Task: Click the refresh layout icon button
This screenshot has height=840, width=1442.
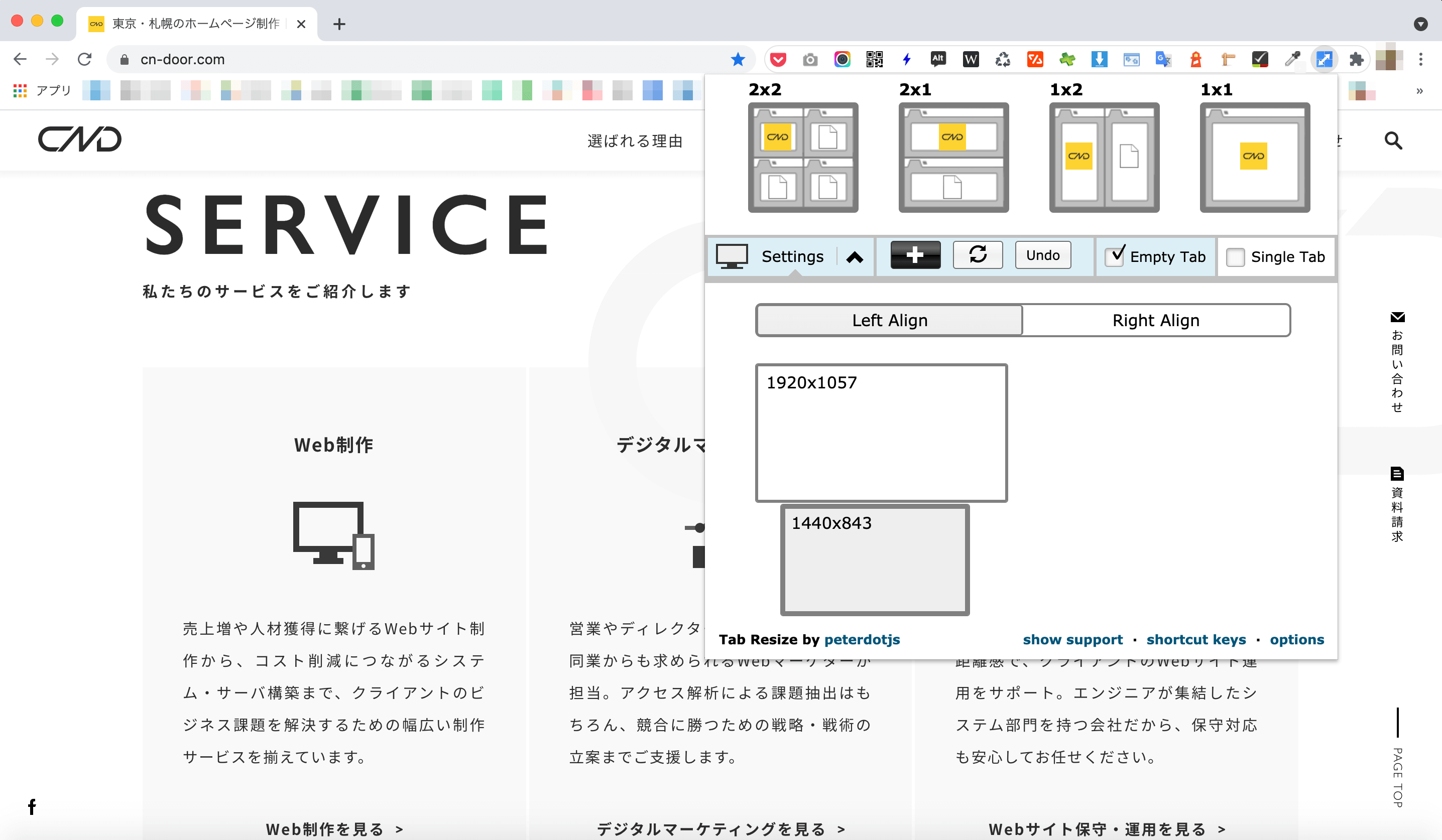Action: pyautogui.click(x=978, y=255)
